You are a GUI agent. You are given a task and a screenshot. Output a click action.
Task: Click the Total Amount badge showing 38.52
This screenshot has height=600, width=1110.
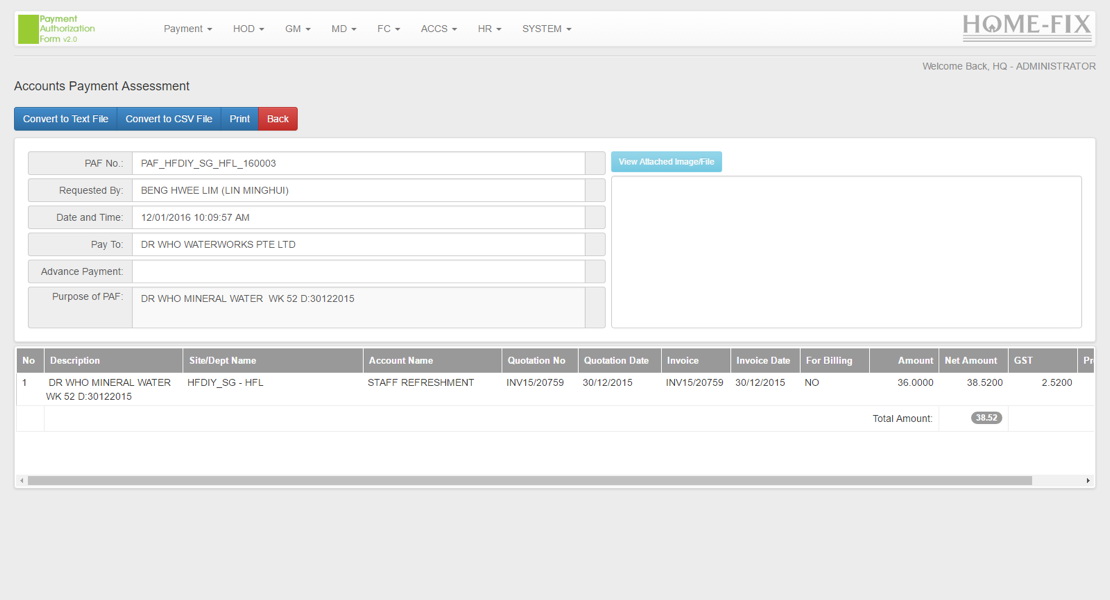(x=985, y=417)
